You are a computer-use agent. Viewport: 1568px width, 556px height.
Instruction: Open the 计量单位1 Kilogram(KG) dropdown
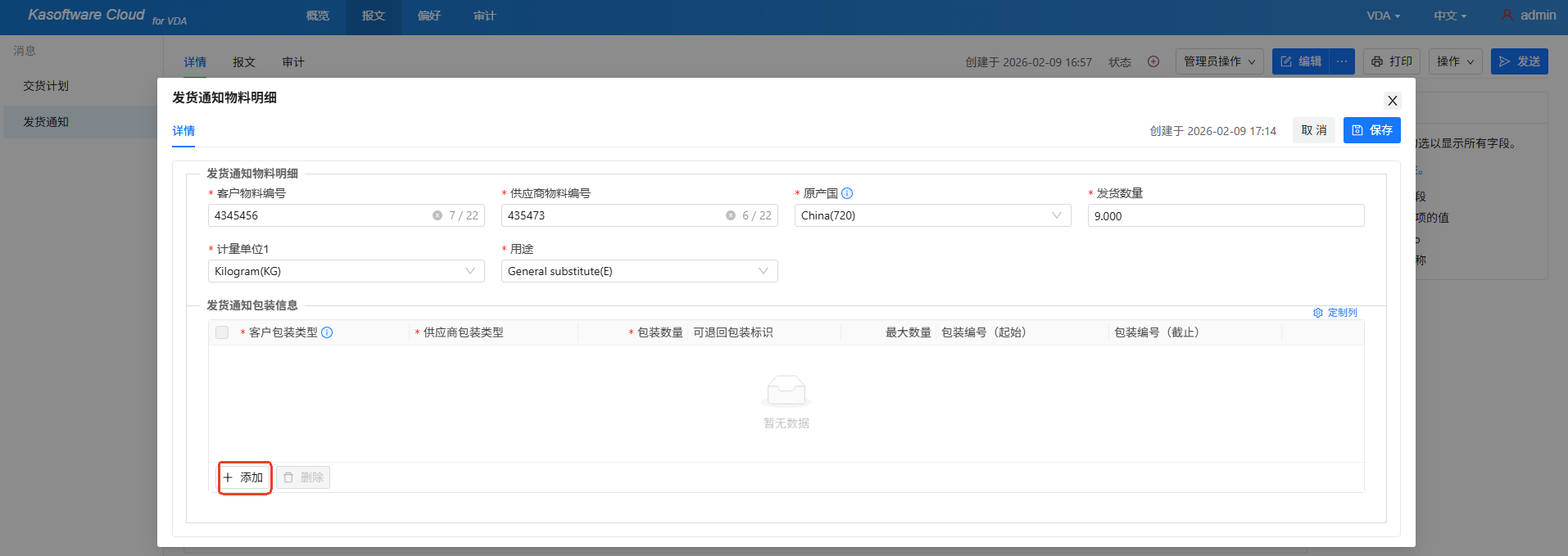click(346, 271)
